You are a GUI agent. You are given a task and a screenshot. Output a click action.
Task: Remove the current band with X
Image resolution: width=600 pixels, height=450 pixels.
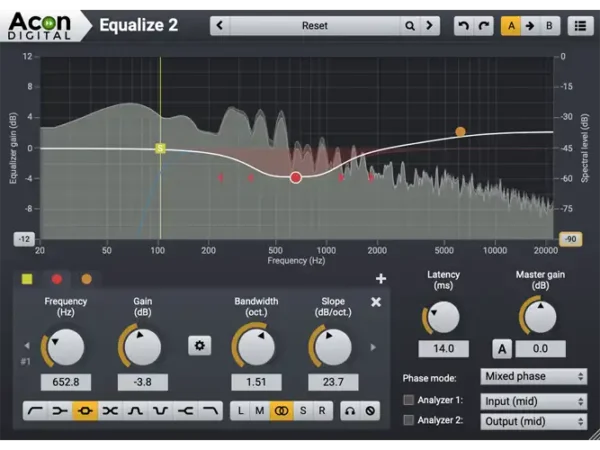point(376,302)
